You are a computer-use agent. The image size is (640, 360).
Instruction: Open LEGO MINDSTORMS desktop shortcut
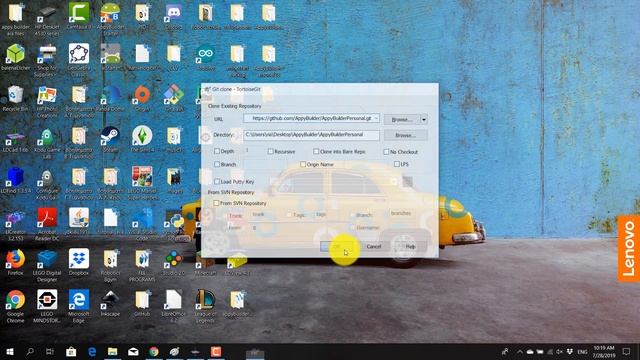(47, 306)
